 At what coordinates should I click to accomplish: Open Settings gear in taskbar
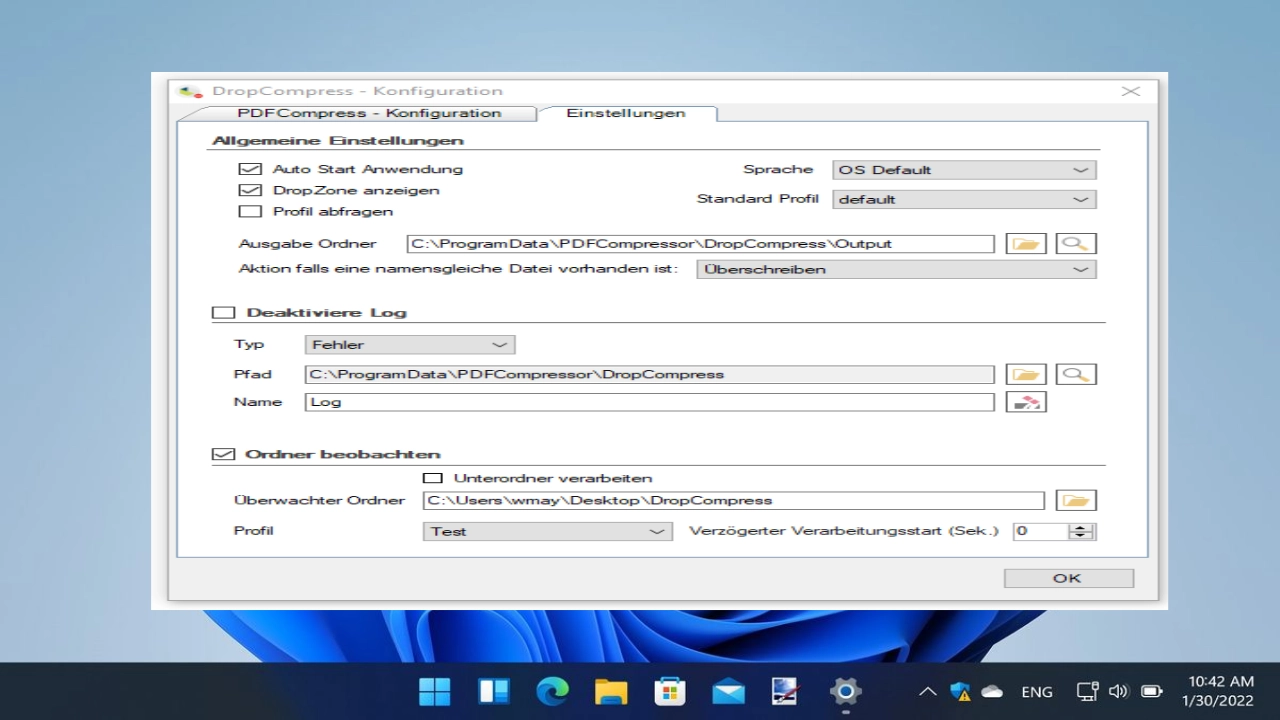(846, 691)
